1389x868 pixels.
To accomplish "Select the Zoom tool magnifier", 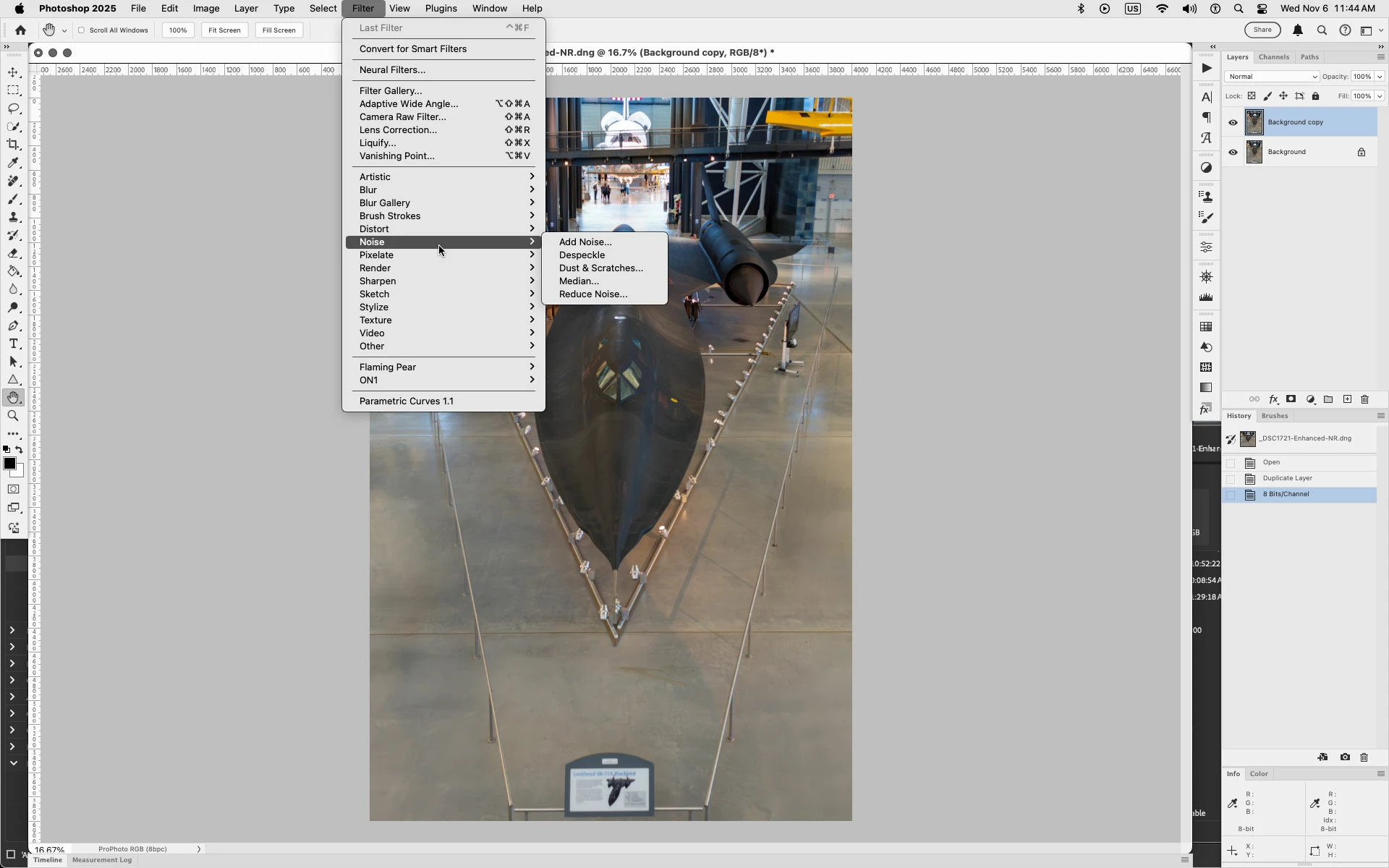I will [13, 416].
